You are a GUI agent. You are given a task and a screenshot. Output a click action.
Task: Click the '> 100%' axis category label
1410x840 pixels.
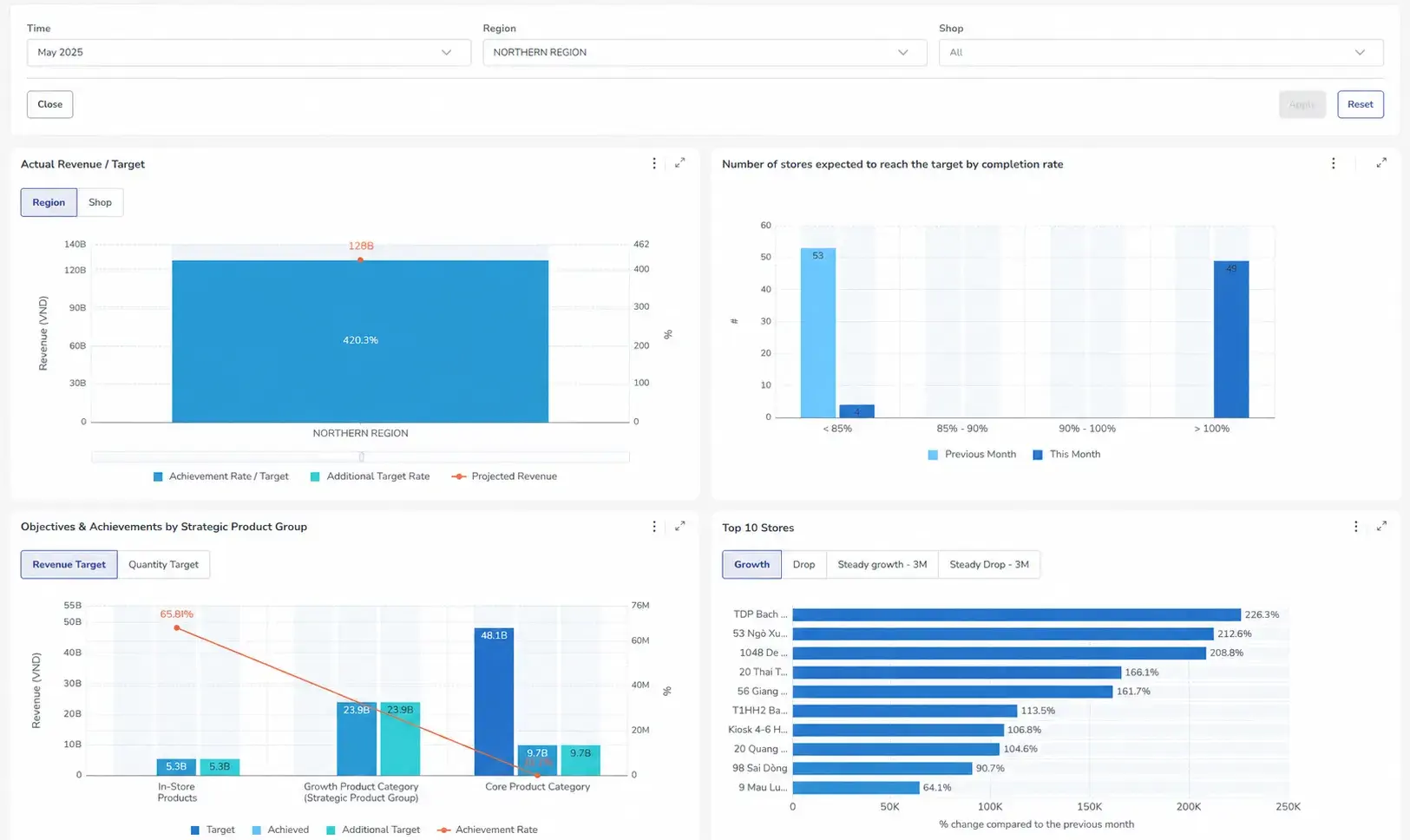[x=1212, y=429]
